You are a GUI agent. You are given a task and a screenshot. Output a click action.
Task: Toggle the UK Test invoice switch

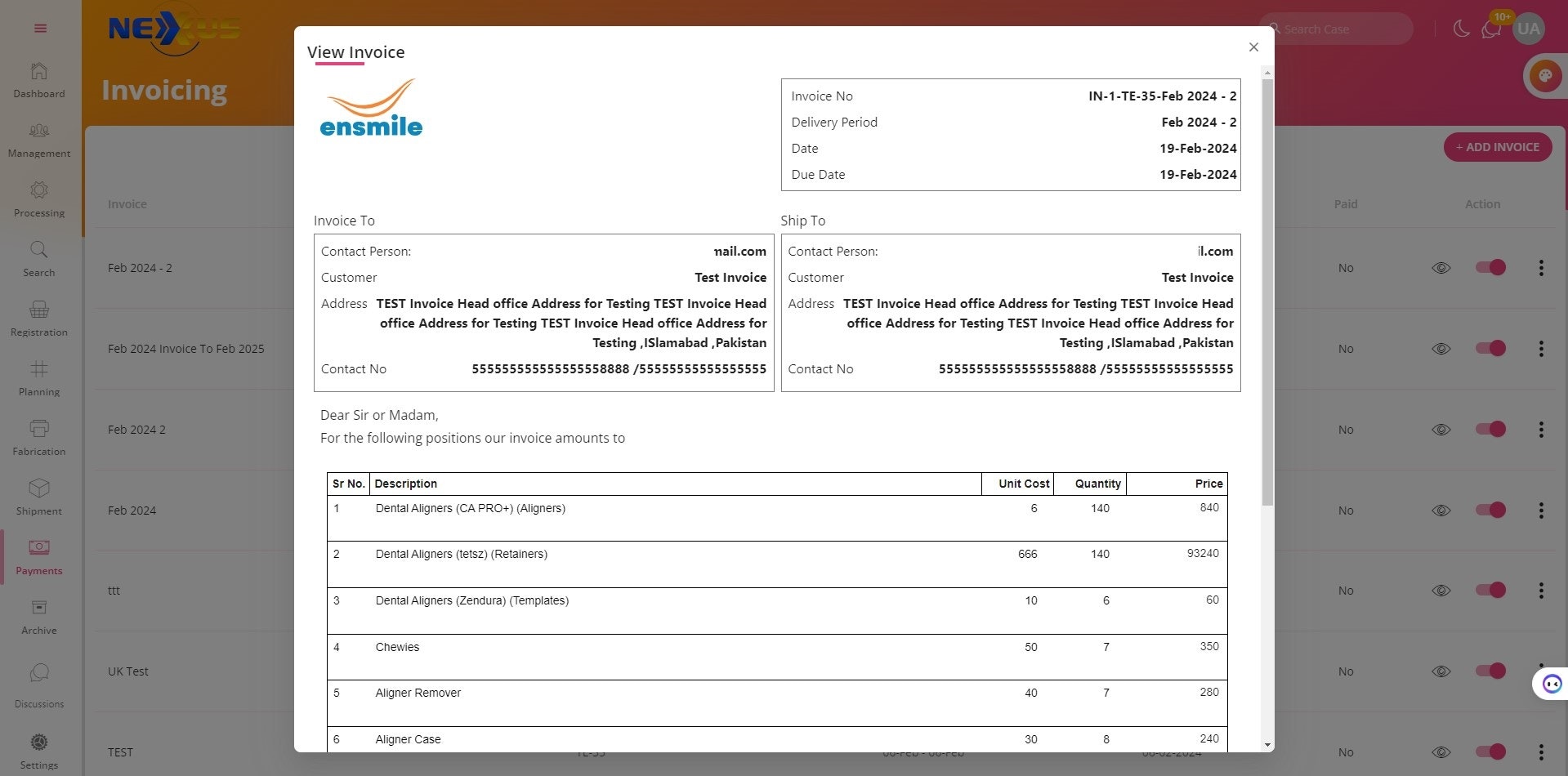[x=1490, y=671]
